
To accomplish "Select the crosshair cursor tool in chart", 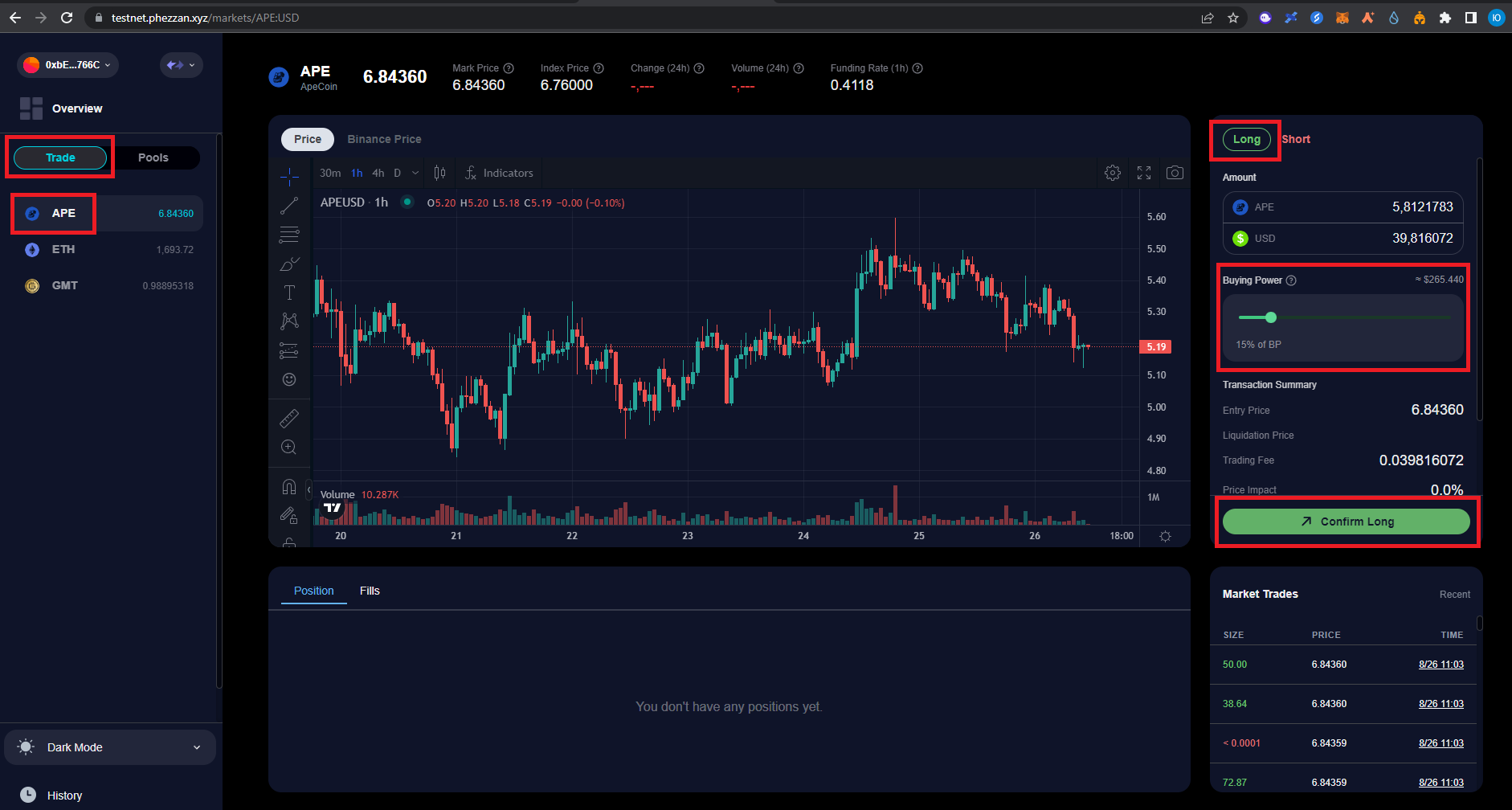I will coord(289,176).
